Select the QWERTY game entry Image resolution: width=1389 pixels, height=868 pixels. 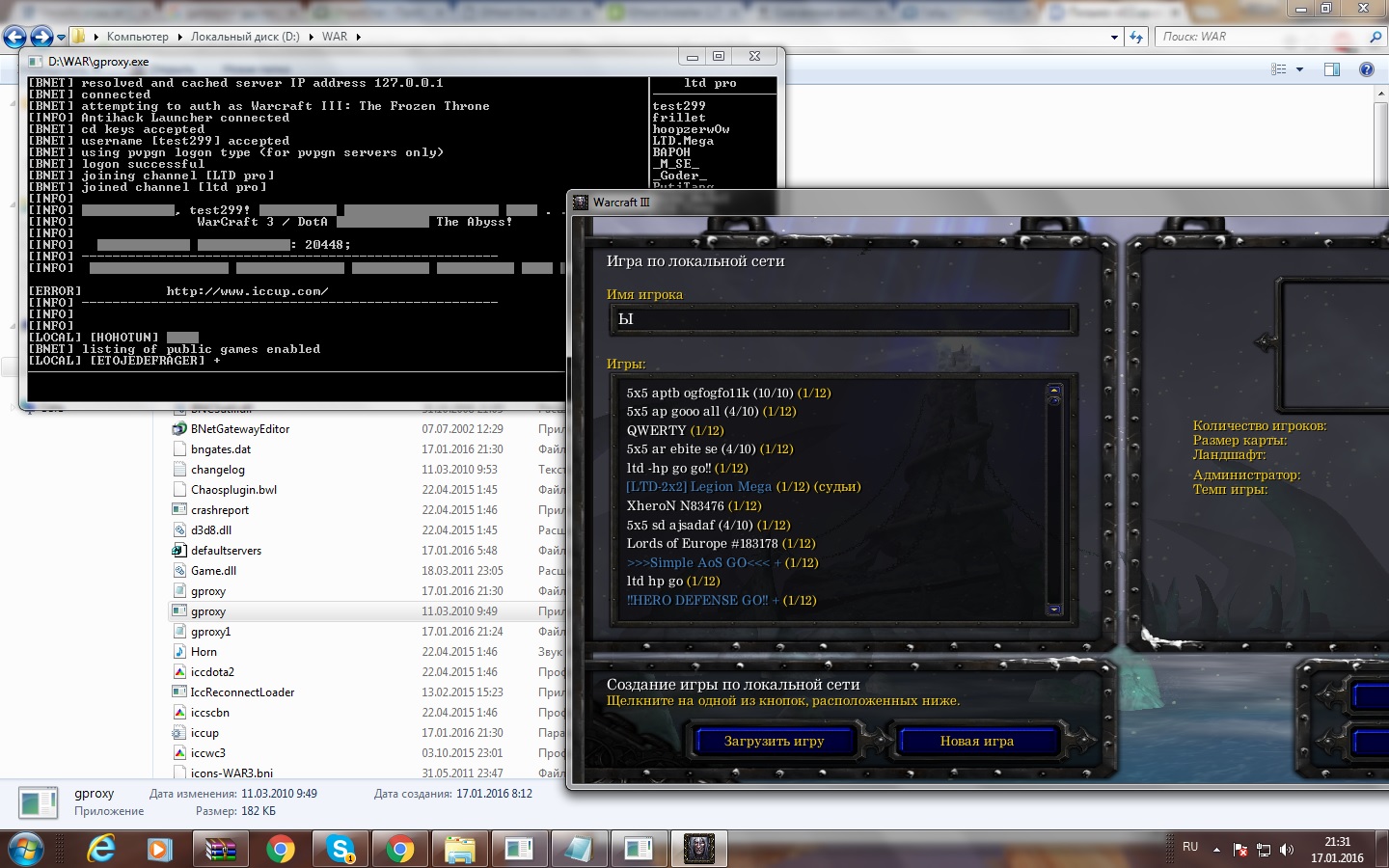674,431
